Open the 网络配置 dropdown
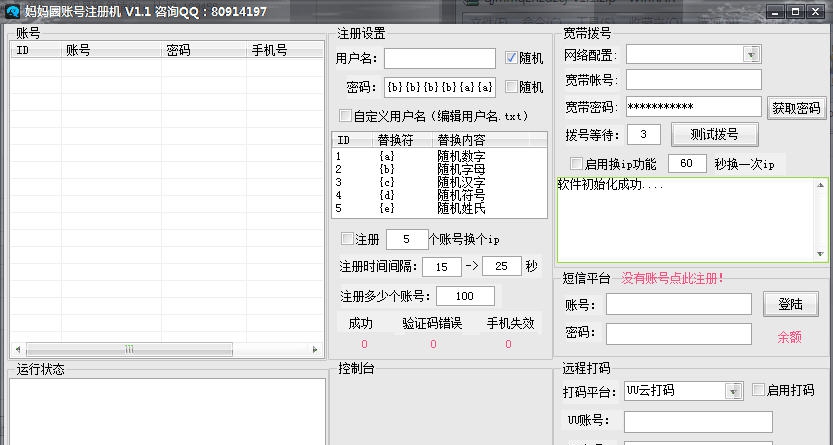833x445 pixels. point(751,54)
